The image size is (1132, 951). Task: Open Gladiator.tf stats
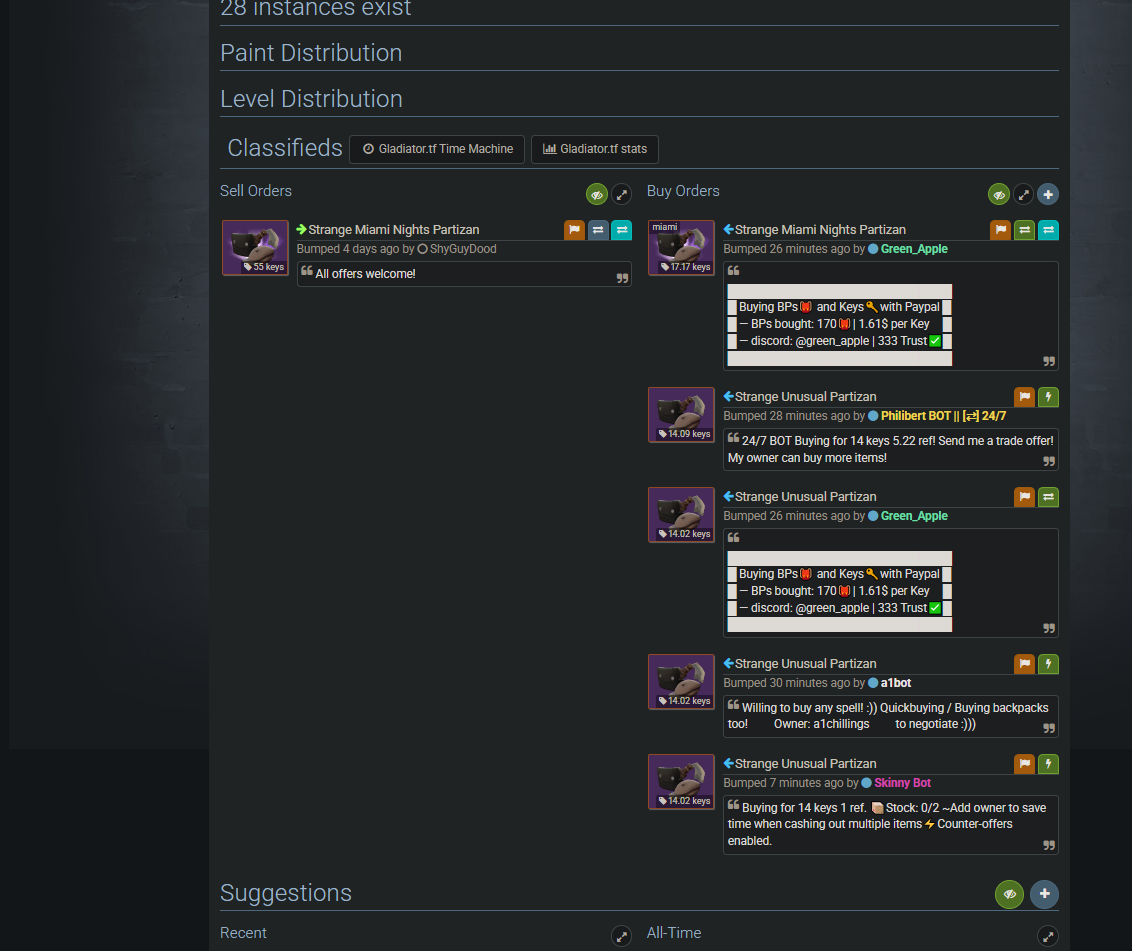click(x=594, y=149)
